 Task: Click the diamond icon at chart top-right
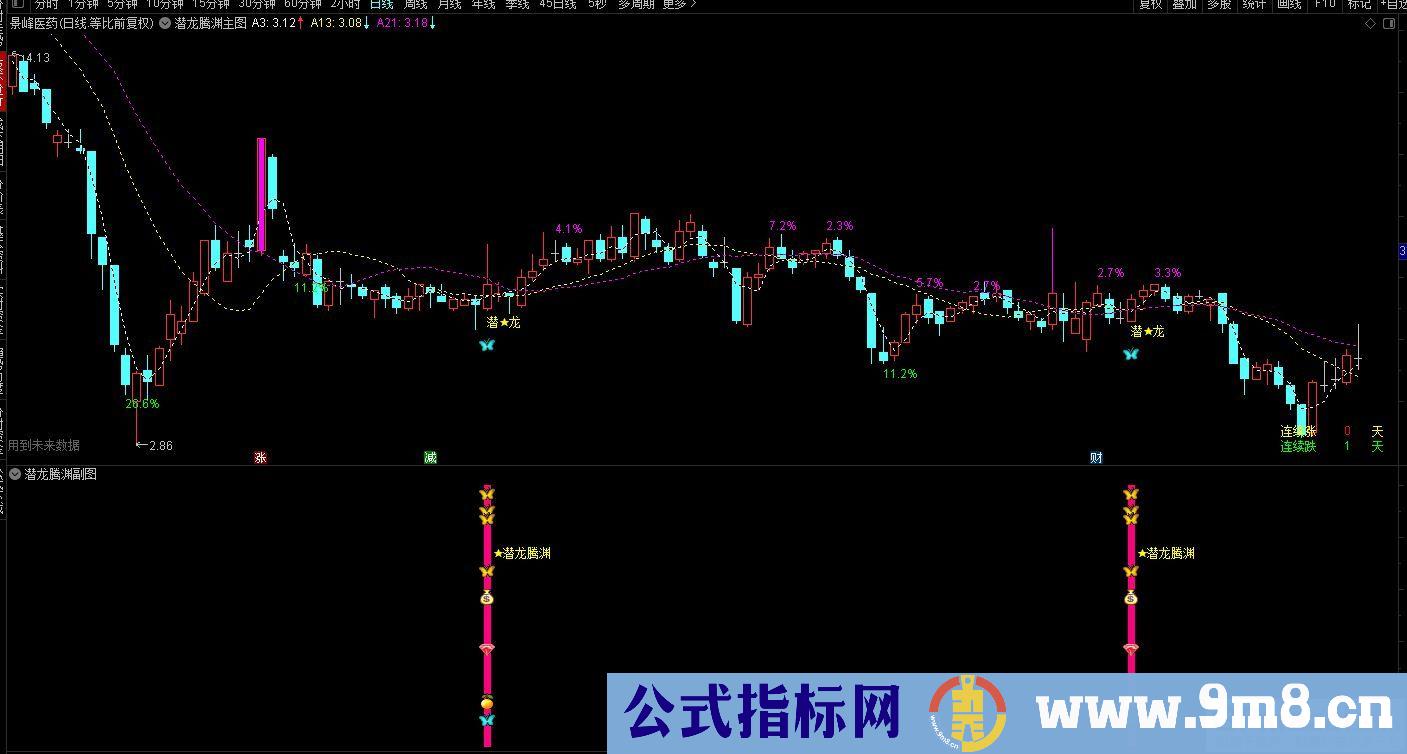[1371, 24]
